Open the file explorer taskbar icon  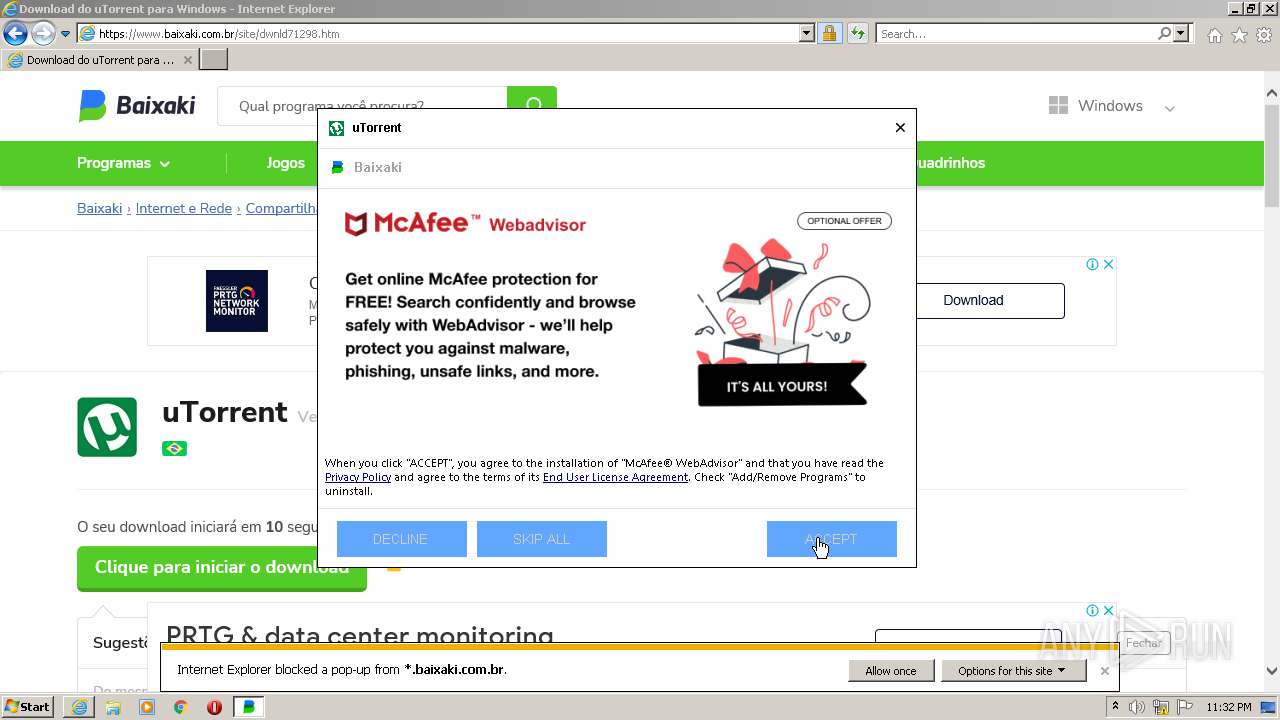pyautogui.click(x=113, y=707)
